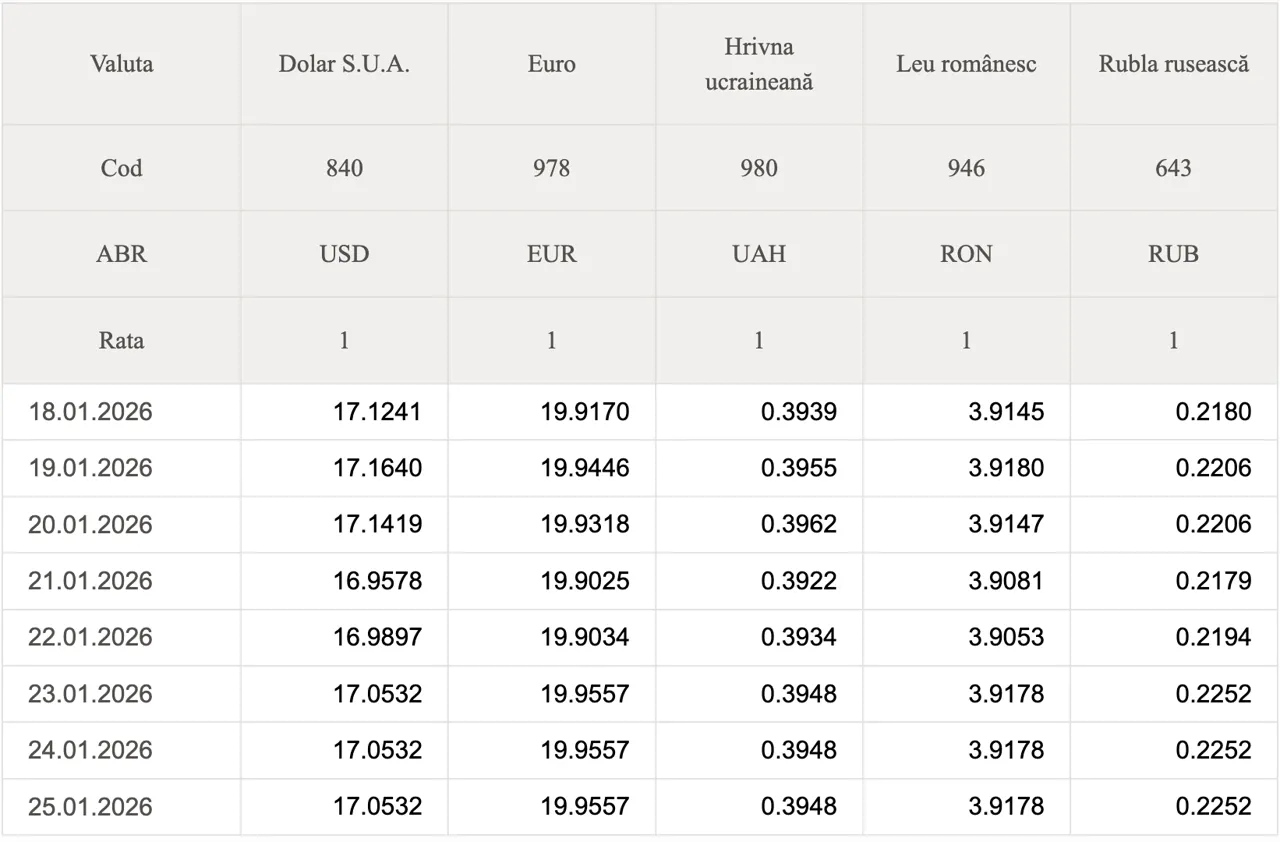Select the RON abbreviation cell

[966, 254]
